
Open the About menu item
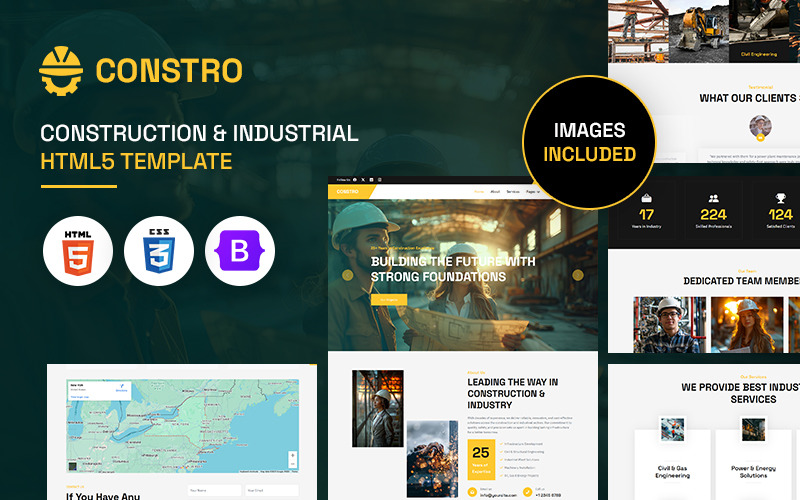coord(495,191)
